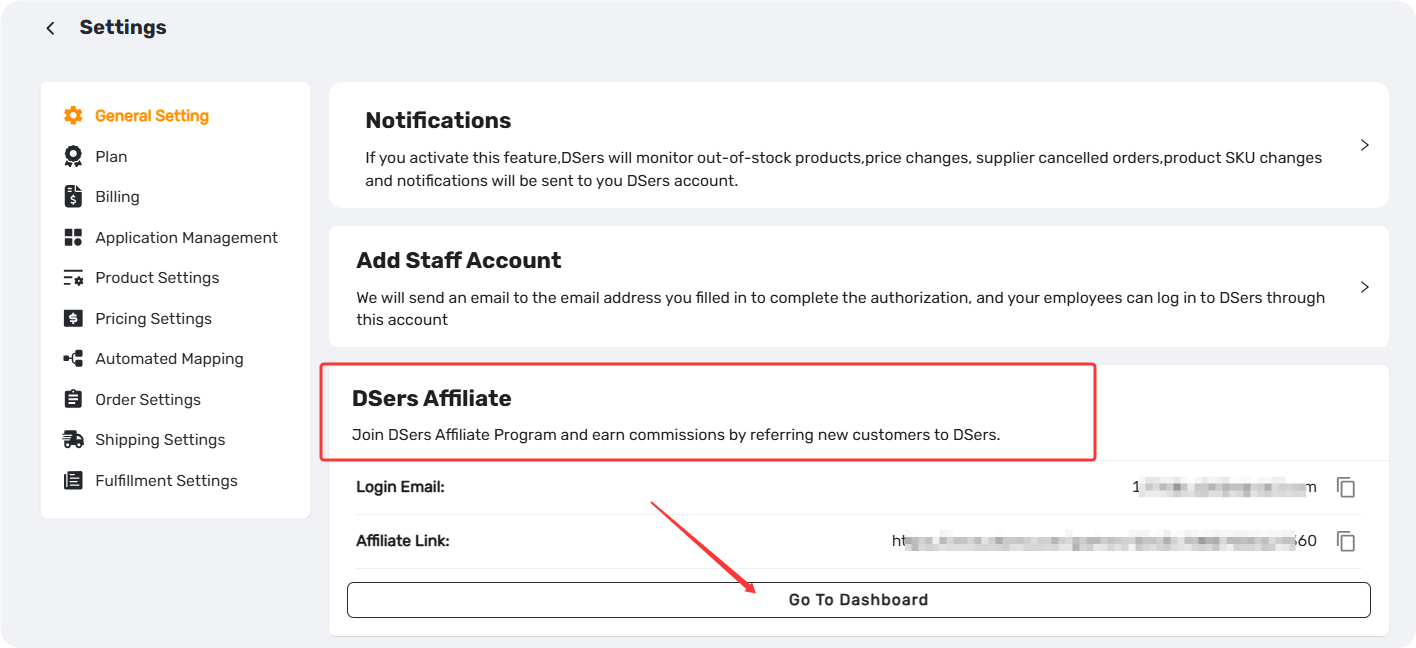Click the Billing invoice icon
This screenshot has height=648, width=1416.
(x=73, y=197)
